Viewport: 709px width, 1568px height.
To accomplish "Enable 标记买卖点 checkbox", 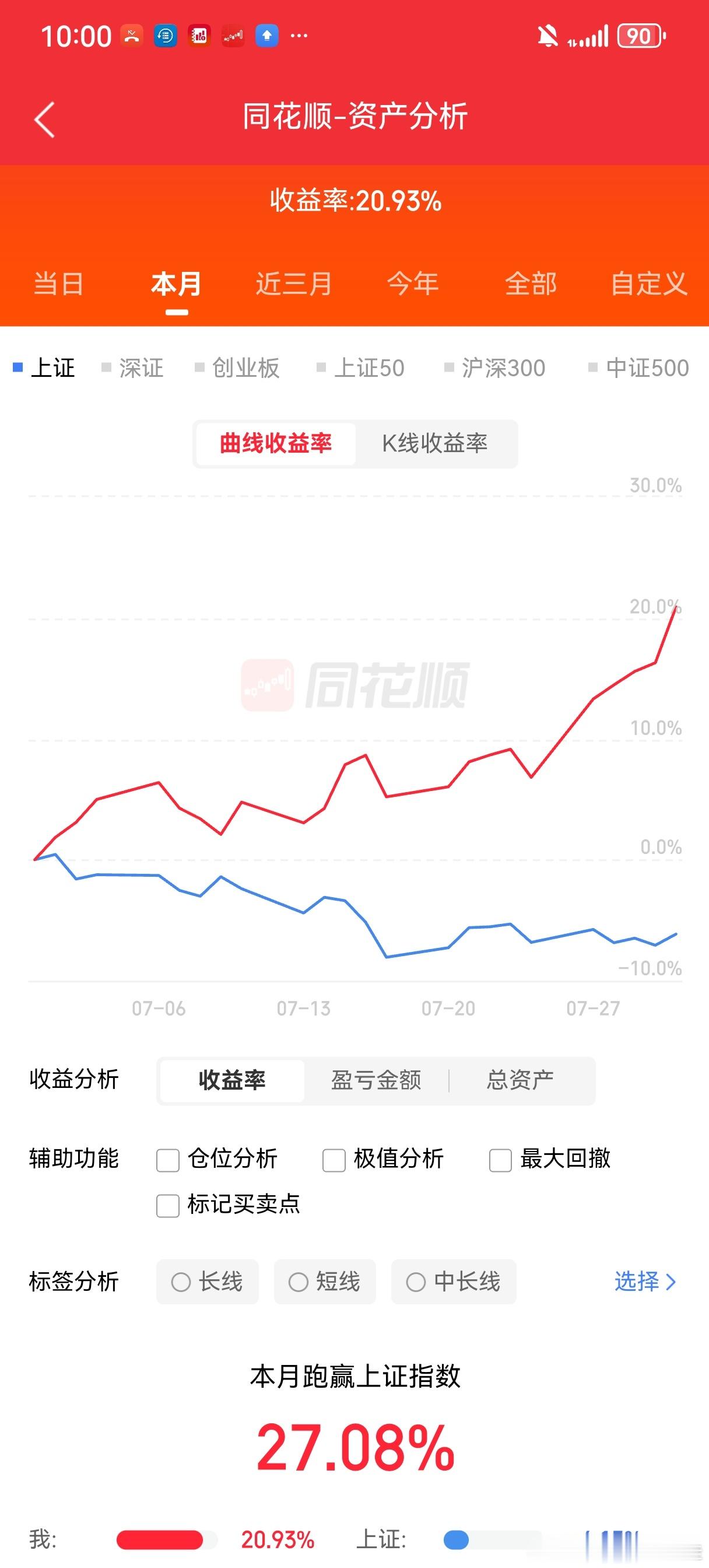I will (x=167, y=1205).
